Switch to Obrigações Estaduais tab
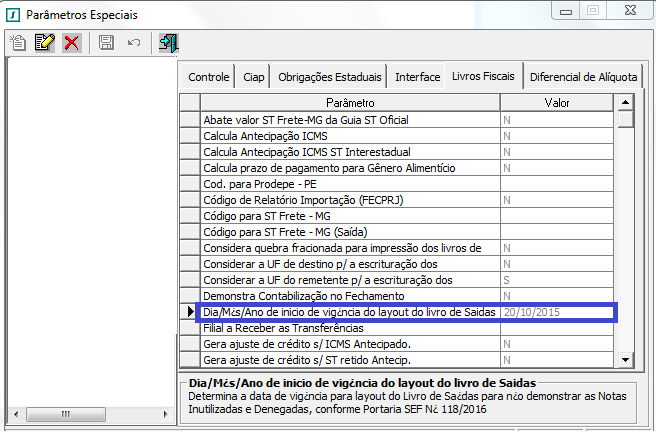 [x=330, y=77]
